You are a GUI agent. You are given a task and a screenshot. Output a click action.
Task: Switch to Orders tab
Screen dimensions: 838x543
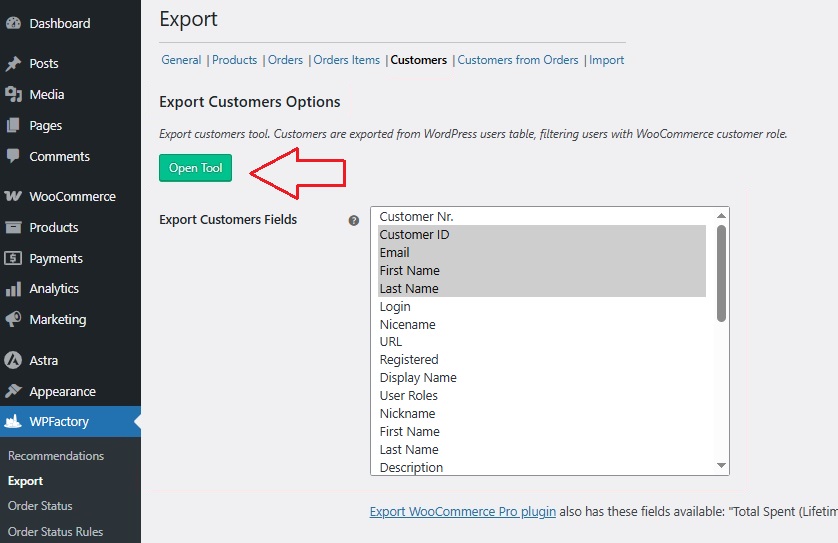pyautogui.click(x=285, y=60)
